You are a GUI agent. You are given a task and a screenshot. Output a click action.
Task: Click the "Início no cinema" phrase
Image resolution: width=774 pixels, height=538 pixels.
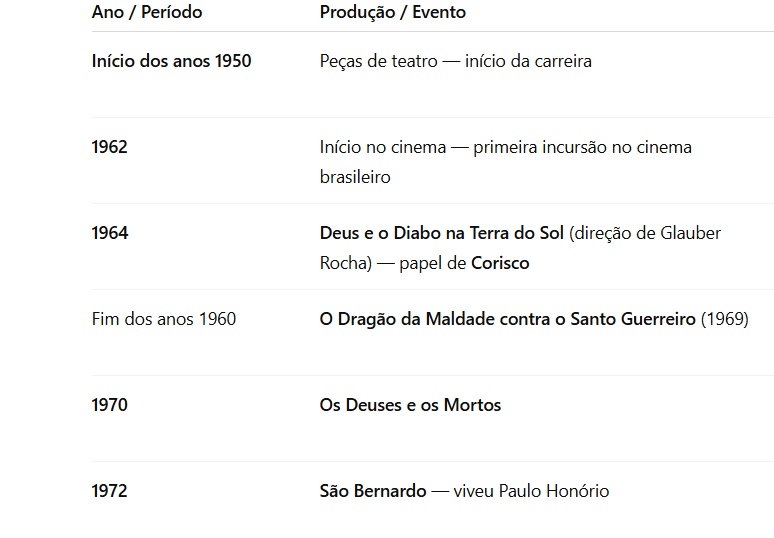point(382,147)
